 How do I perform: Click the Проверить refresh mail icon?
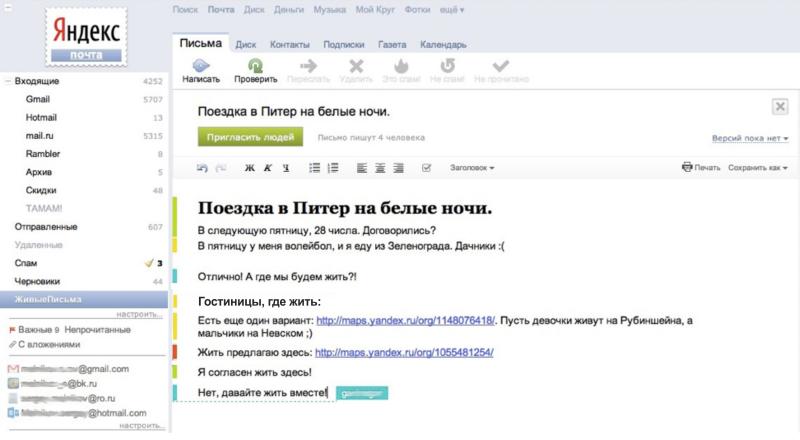point(255,65)
